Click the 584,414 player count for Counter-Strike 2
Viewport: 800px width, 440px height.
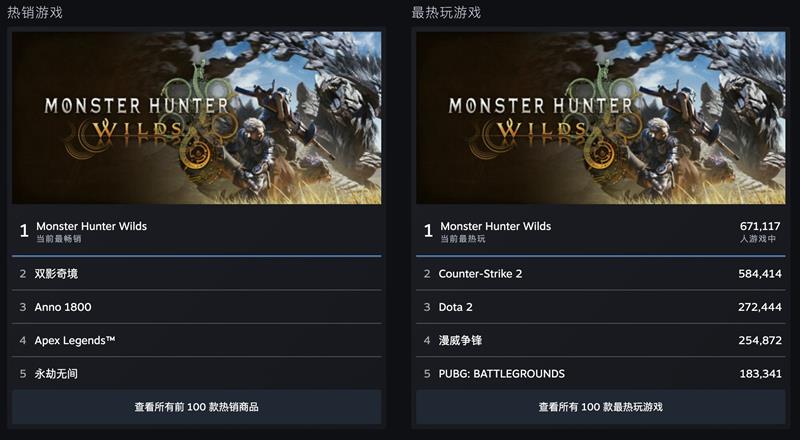coord(760,274)
